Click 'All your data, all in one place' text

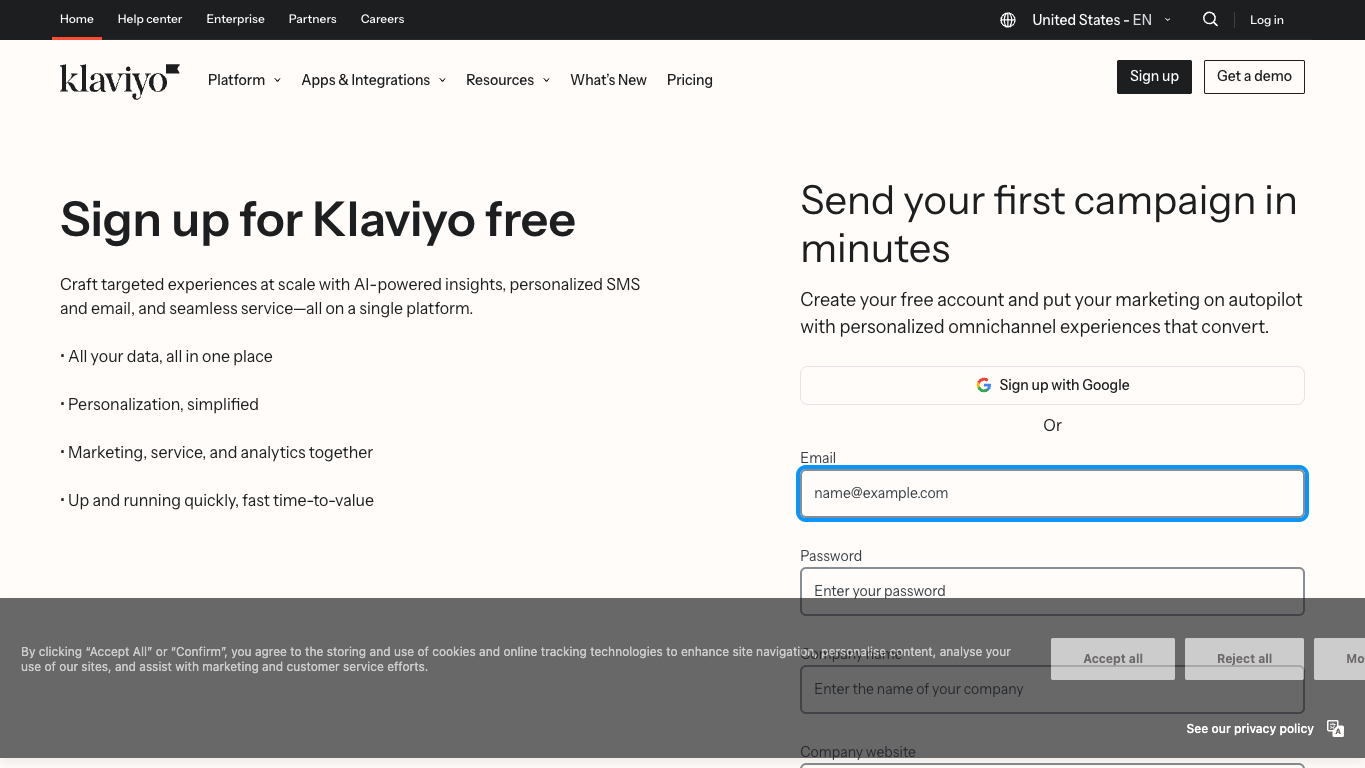[170, 356]
